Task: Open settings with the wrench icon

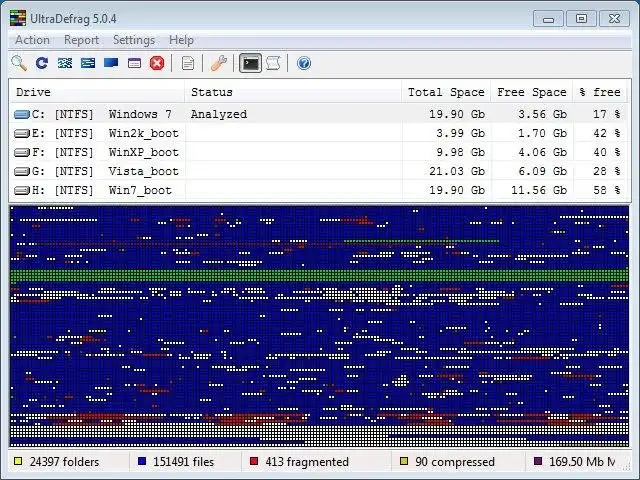Action: pyautogui.click(x=219, y=63)
